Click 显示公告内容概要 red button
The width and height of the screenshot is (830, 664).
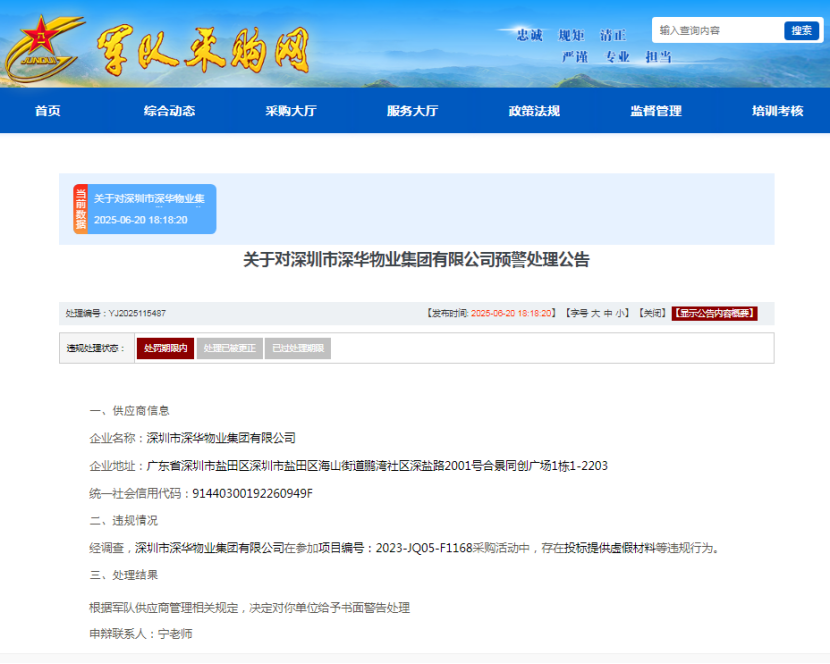coord(715,313)
